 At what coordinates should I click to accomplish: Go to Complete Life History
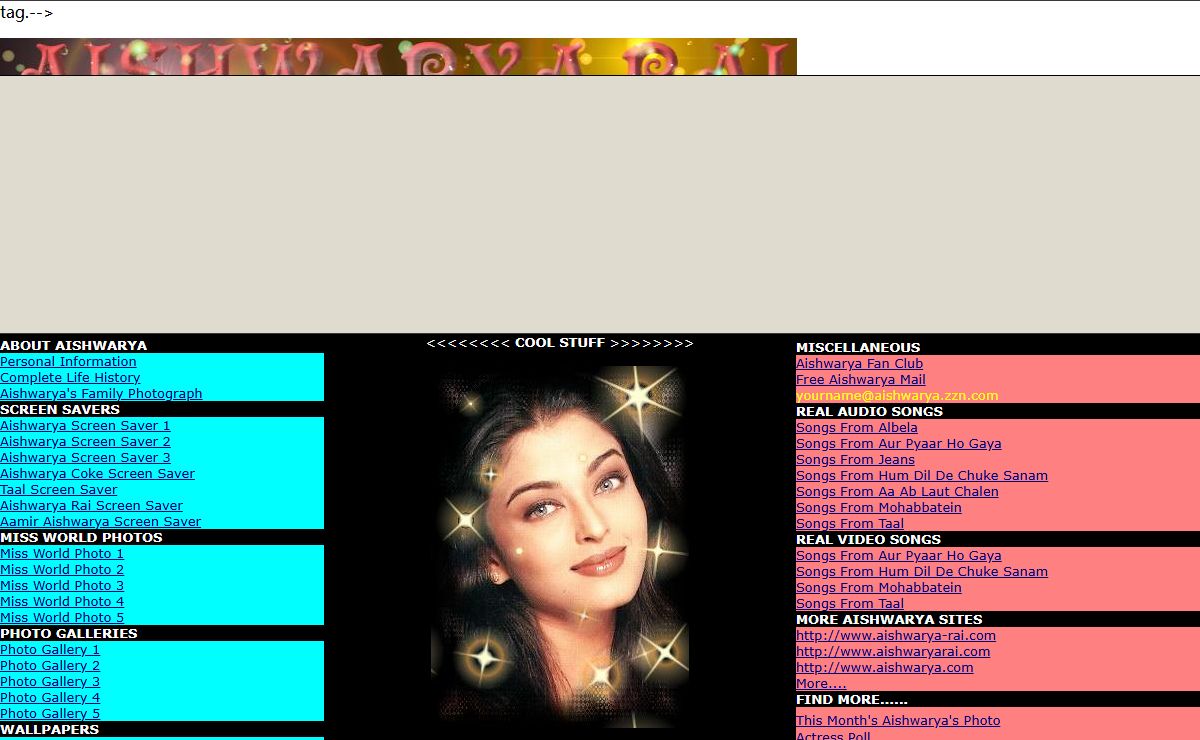pos(70,378)
